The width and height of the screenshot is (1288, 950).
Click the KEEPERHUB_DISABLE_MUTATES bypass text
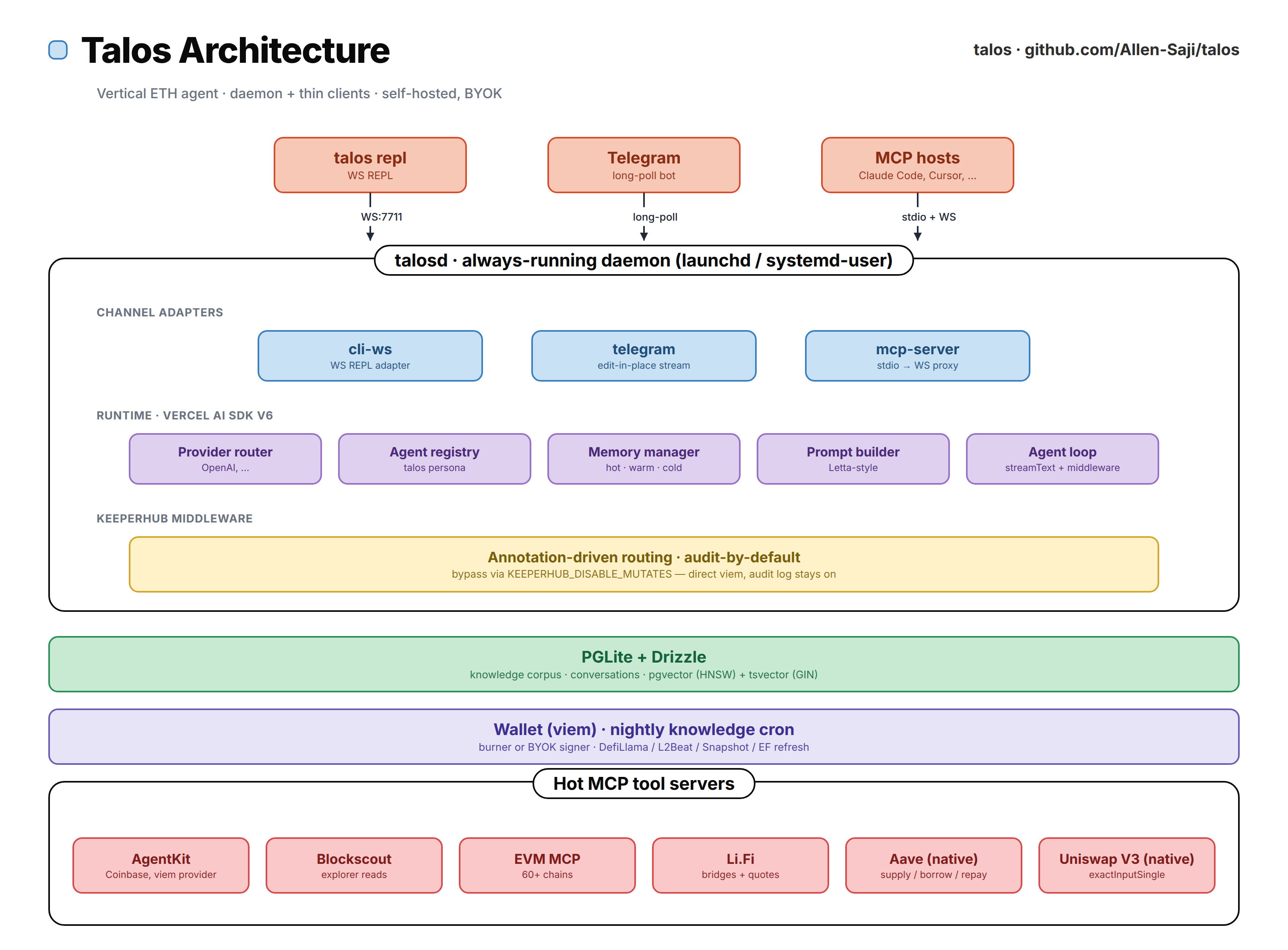tap(644, 574)
